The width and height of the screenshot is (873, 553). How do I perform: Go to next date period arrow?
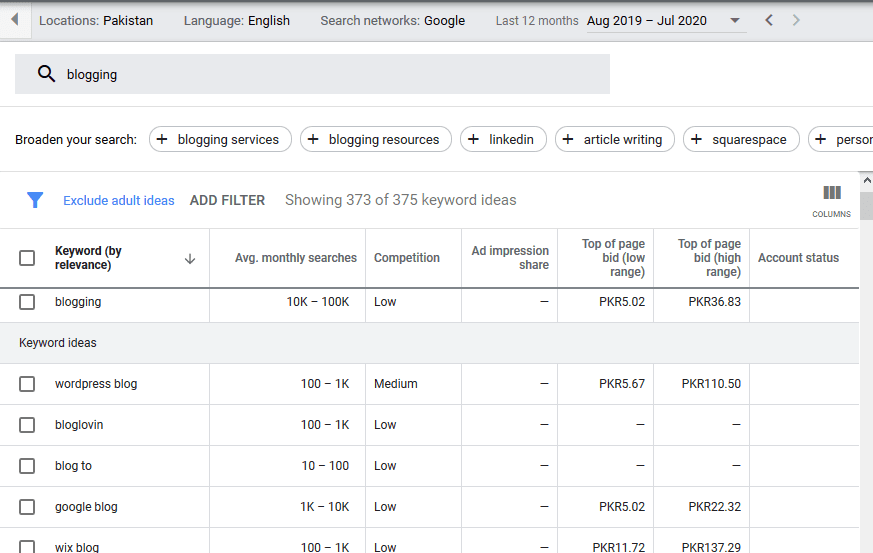pos(796,20)
